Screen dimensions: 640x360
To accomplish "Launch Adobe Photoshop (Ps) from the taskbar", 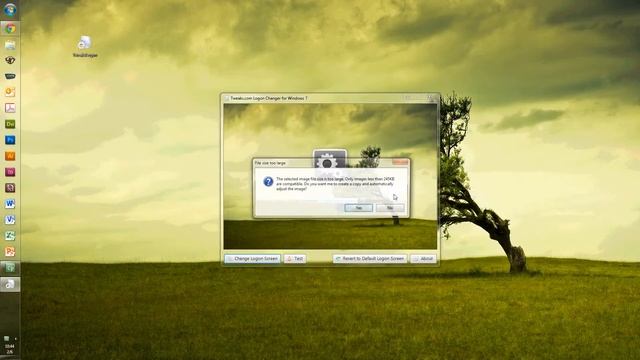I will click(10, 140).
